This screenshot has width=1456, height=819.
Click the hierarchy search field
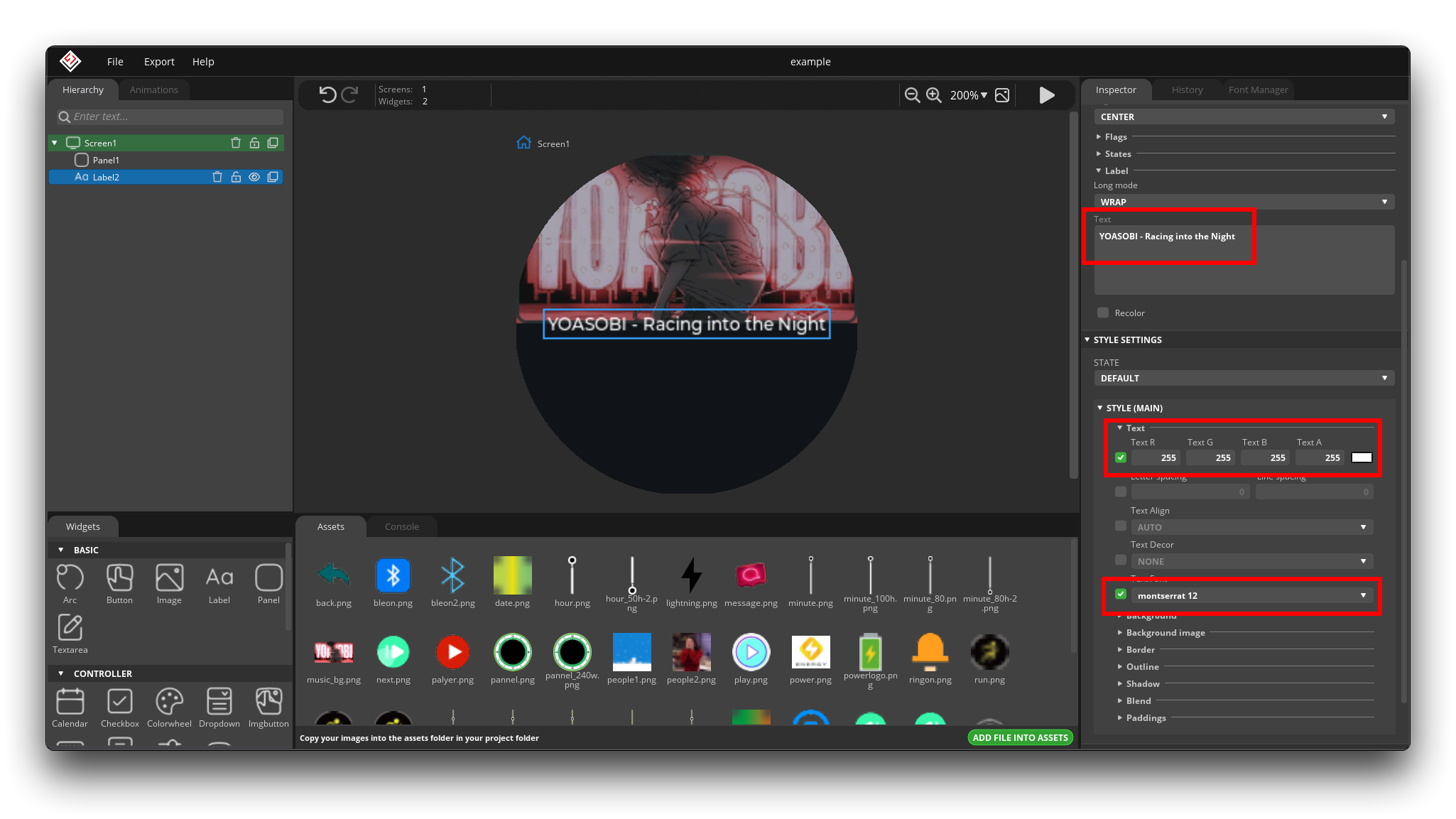click(x=170, y=116)
